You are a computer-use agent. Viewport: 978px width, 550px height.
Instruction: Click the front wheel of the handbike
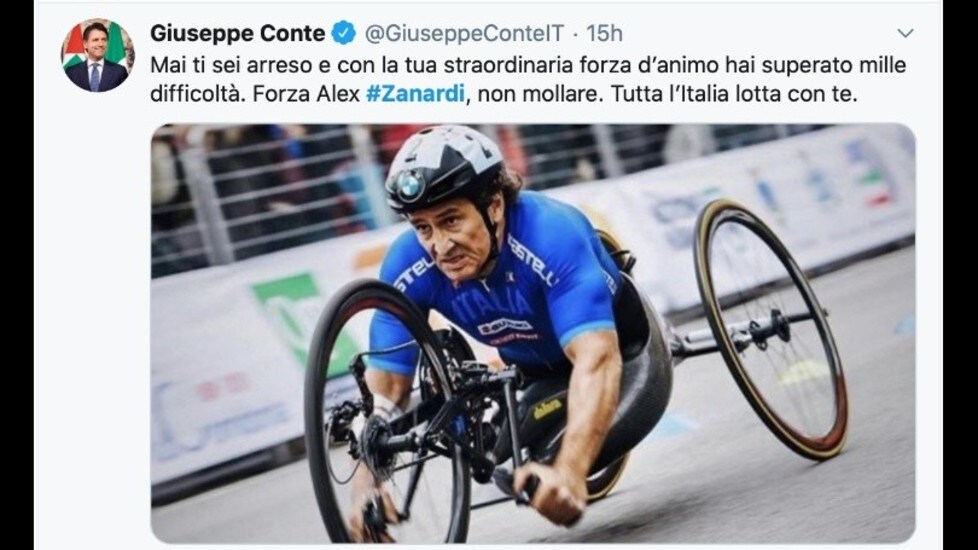click(385, 412)
